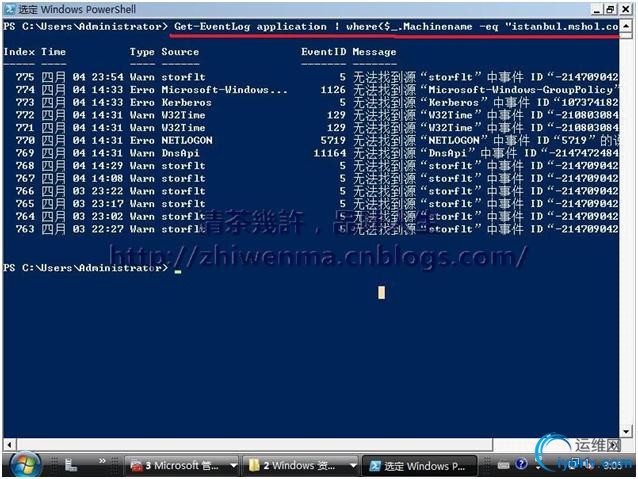
Task: Click 'NETLOGON' source in row 770
Action: [x=187, y=140]
